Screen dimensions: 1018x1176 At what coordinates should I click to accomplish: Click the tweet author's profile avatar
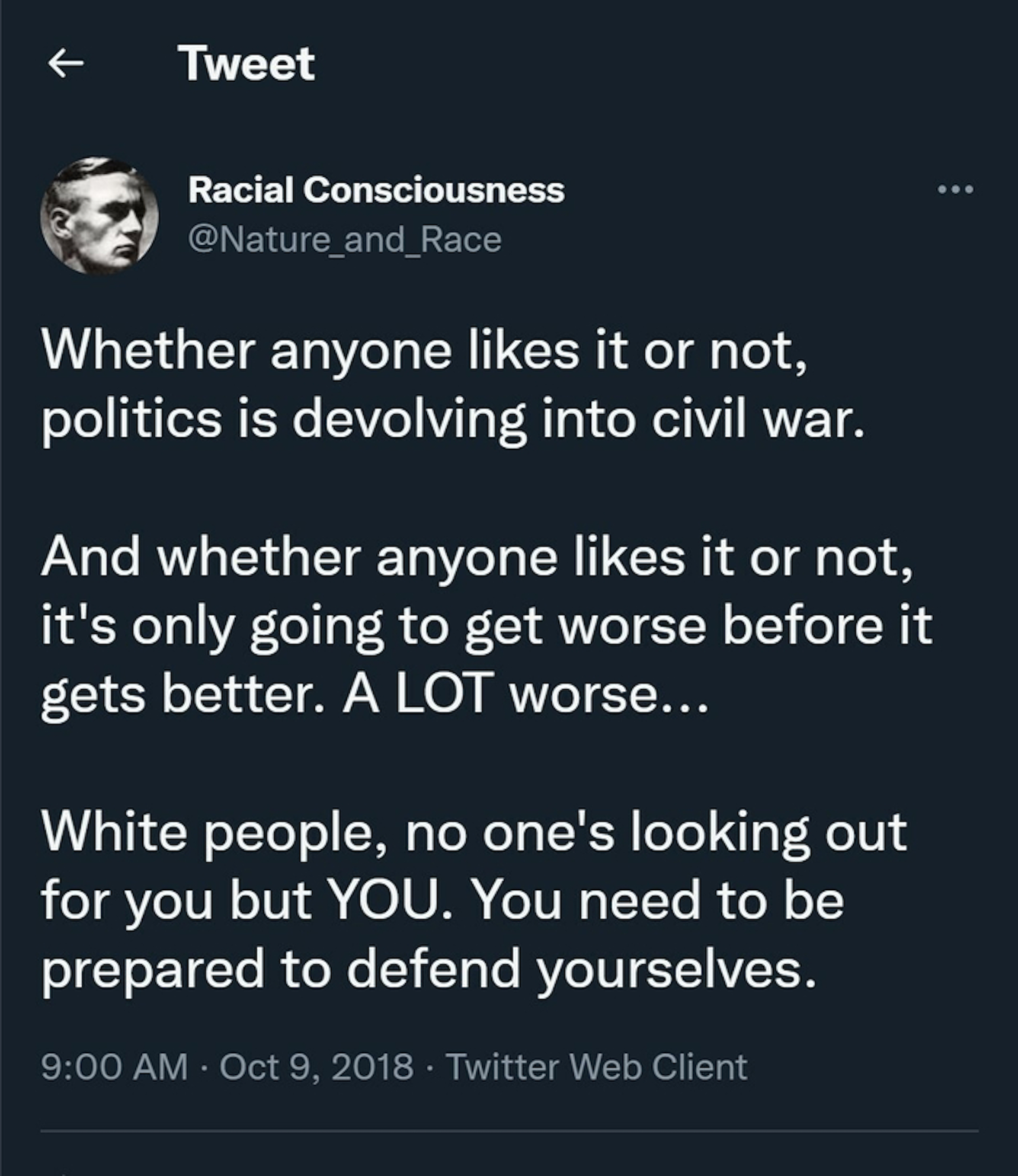(x=99, y=216)
